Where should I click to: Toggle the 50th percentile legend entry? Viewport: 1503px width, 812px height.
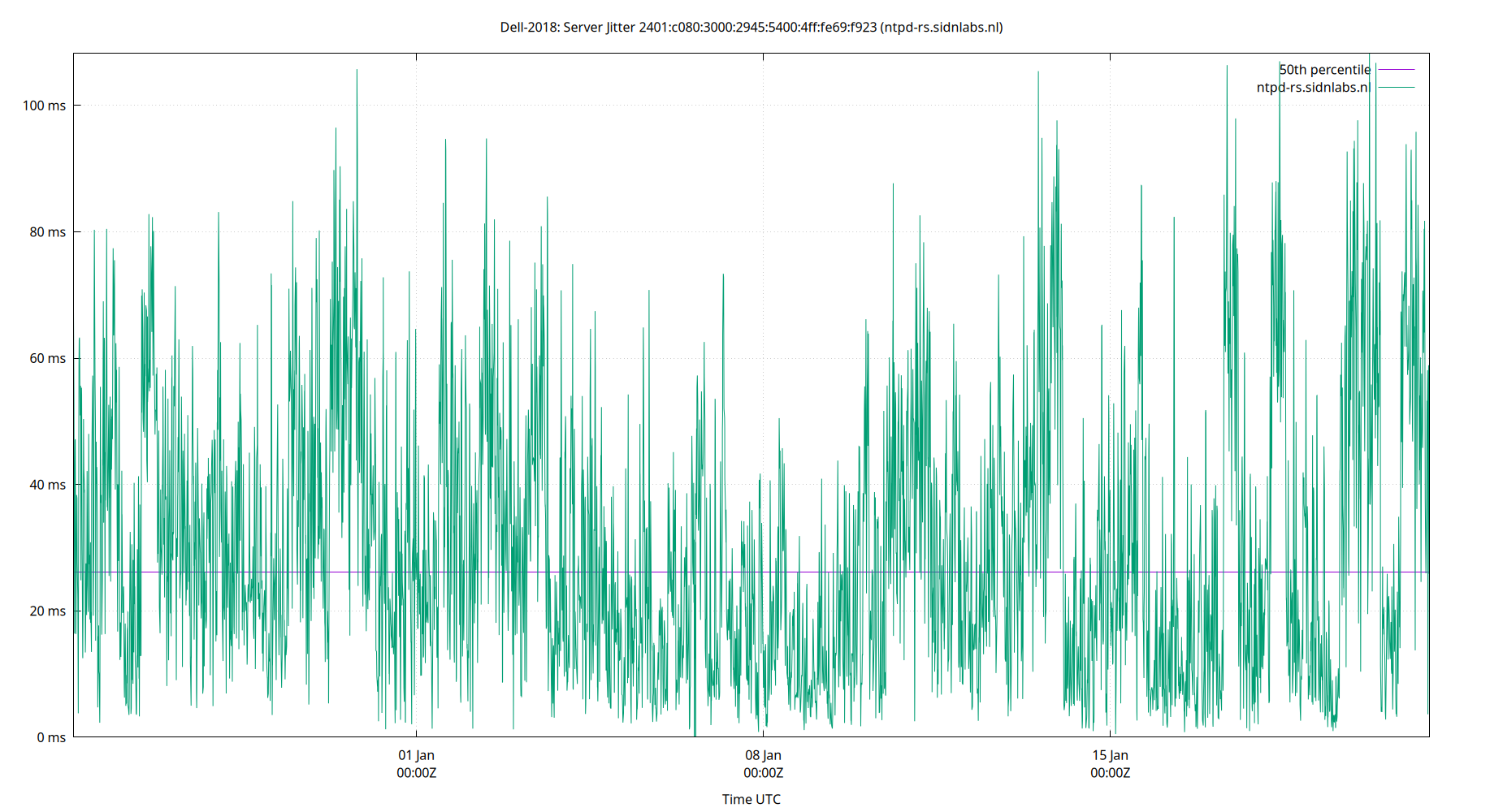pyautogui.click(x=1325, y=70)
